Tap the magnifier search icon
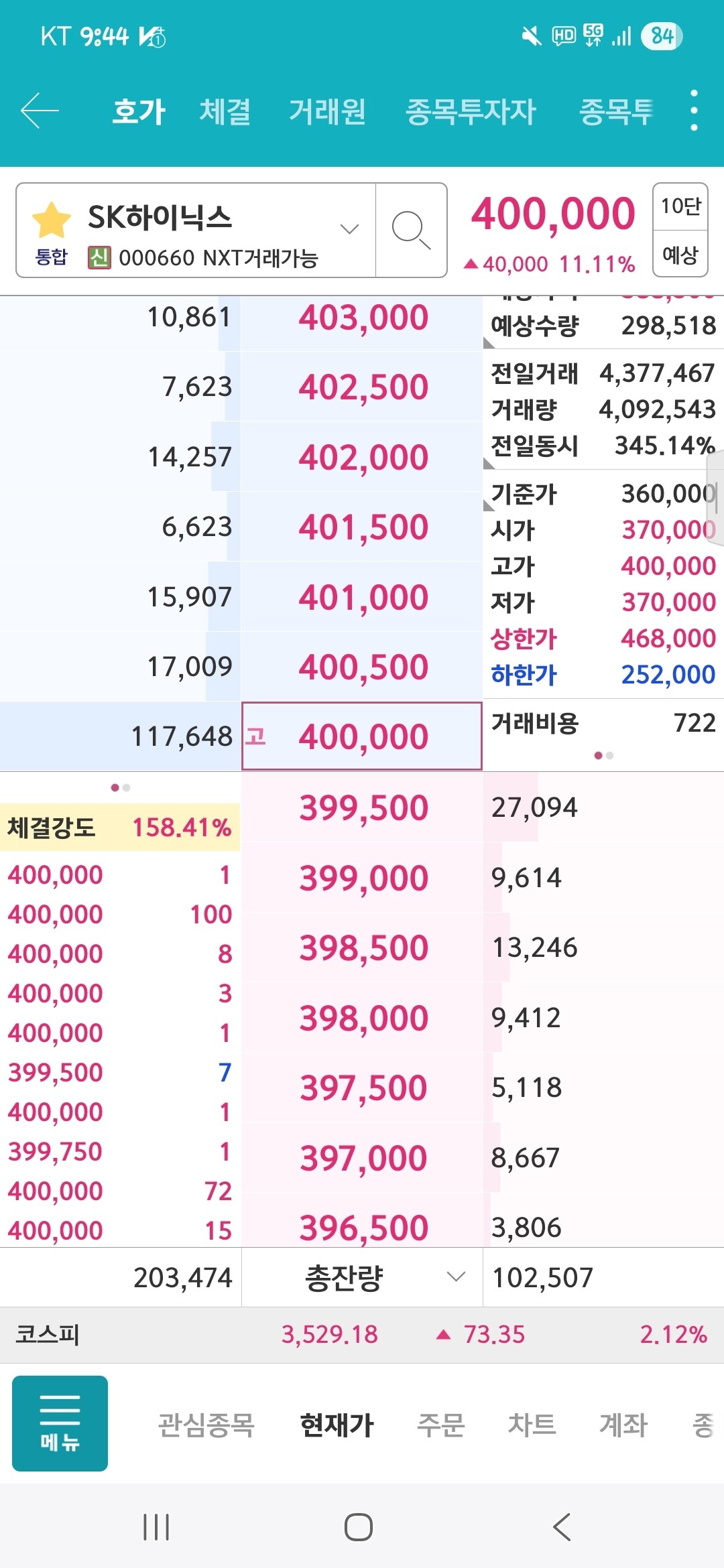The height and width of the screenshot is (1568, 724). [x=410, y=230]
